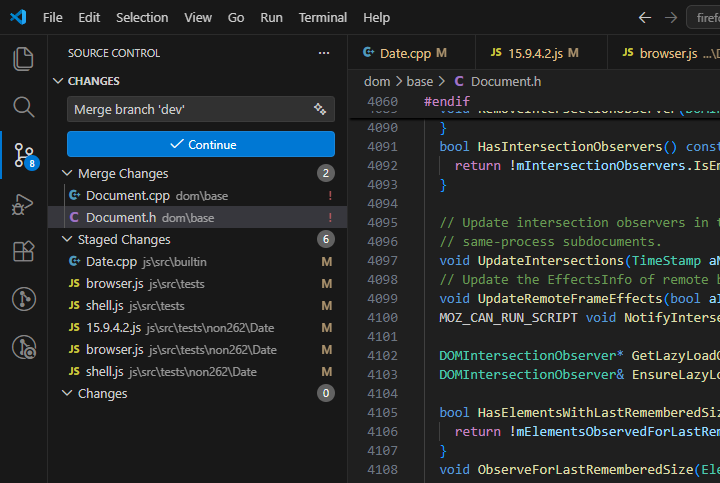This screenshot has height=483, width=720.
Task: Collapse the CHANGES section header
Action: tap(197, 81)
